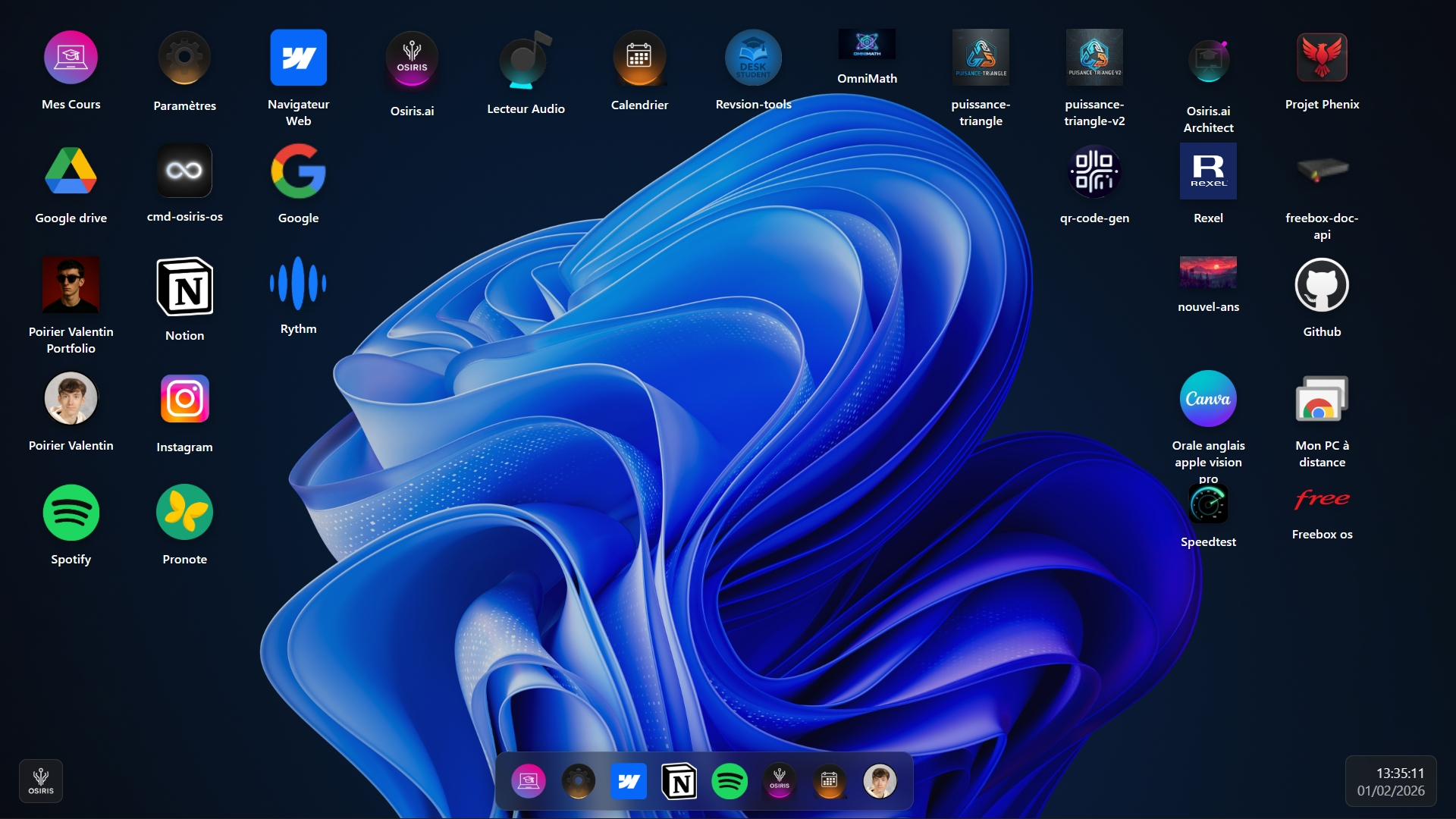Viewport: 1456px width, 819px height.
Task: Open Notion from the bottom dock
Action: 679,781
